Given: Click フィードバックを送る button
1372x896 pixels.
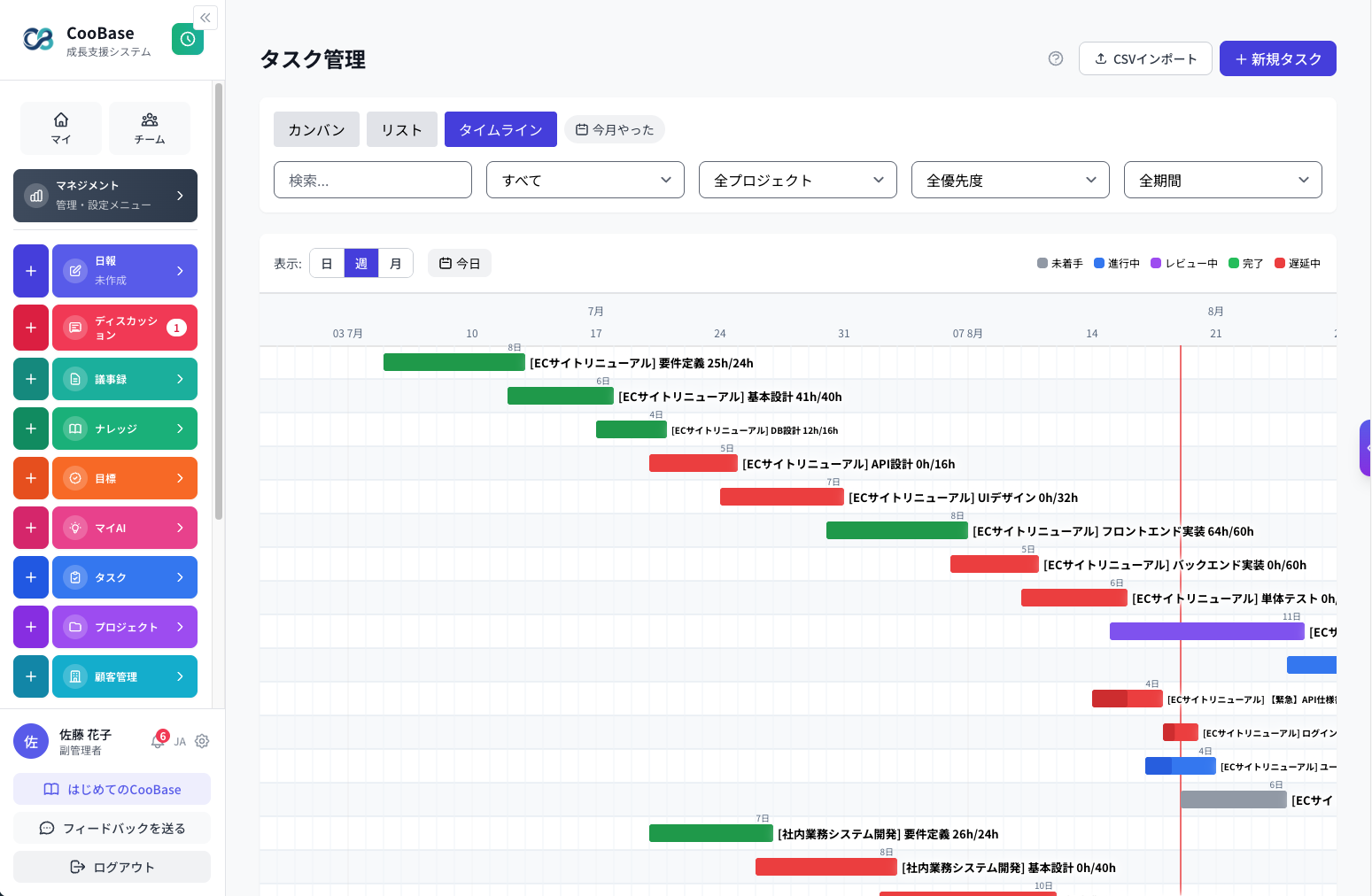Looking at the screenshot, I should point(112,828).
